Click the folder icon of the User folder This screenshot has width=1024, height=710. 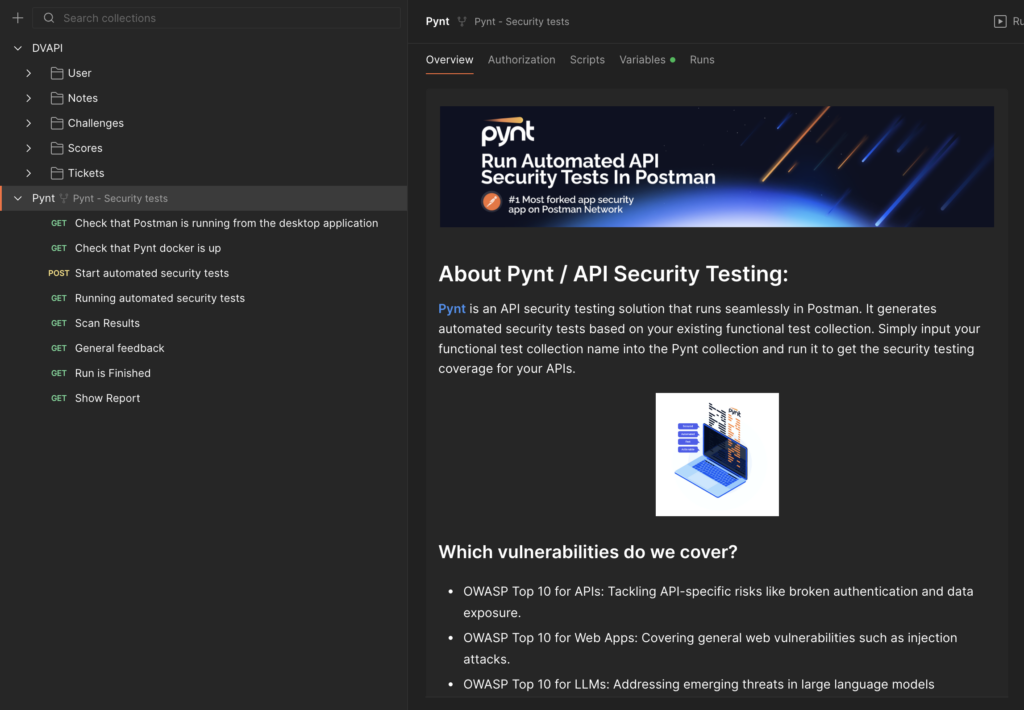[57, 73]
